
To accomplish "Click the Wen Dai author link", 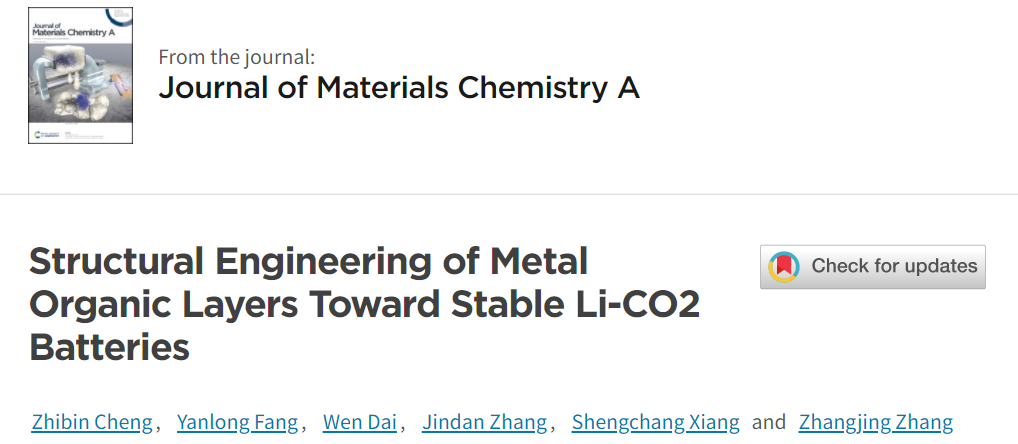I will (x=359, y=422).
